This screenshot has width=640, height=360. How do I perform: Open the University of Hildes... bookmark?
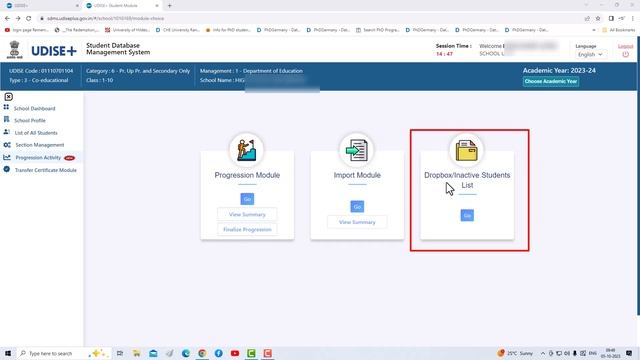(128, 30)
